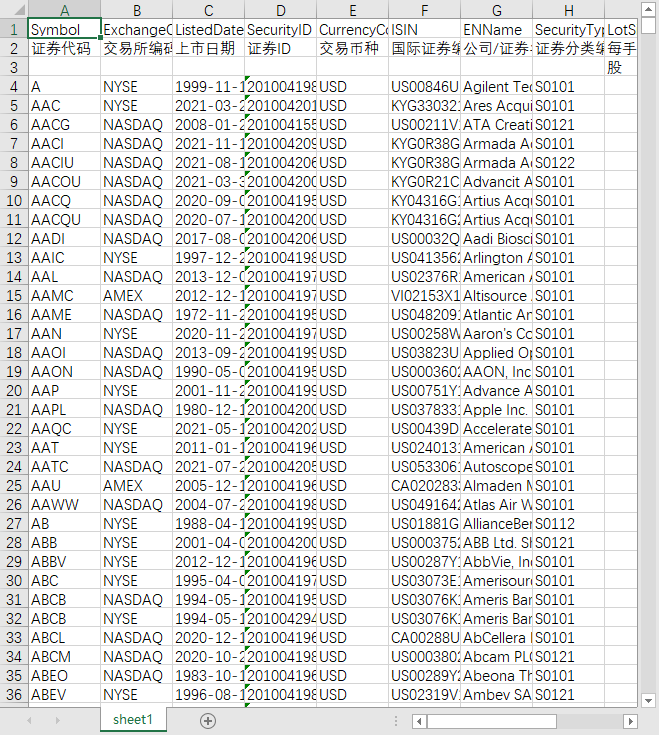Select the SecurityID header cell
Image resolution: width=659 pixels, height=735 pixels.
pyautogui.click(x=281, y=30)
